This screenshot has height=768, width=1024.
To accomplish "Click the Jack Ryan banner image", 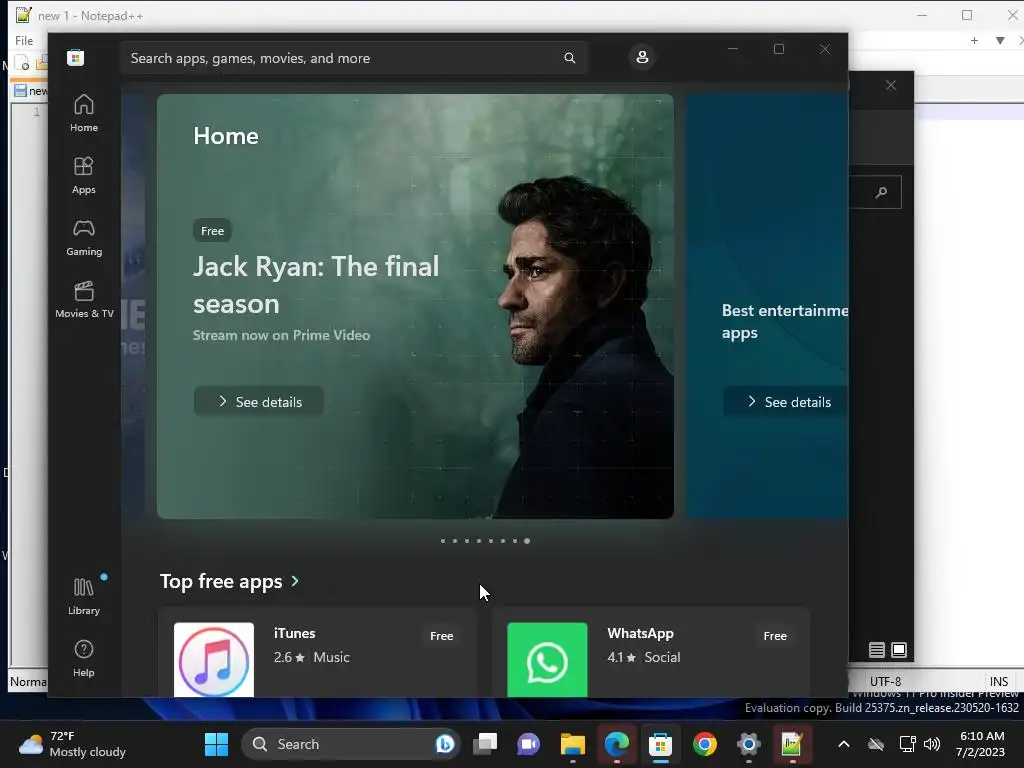I will click(415, 306).
